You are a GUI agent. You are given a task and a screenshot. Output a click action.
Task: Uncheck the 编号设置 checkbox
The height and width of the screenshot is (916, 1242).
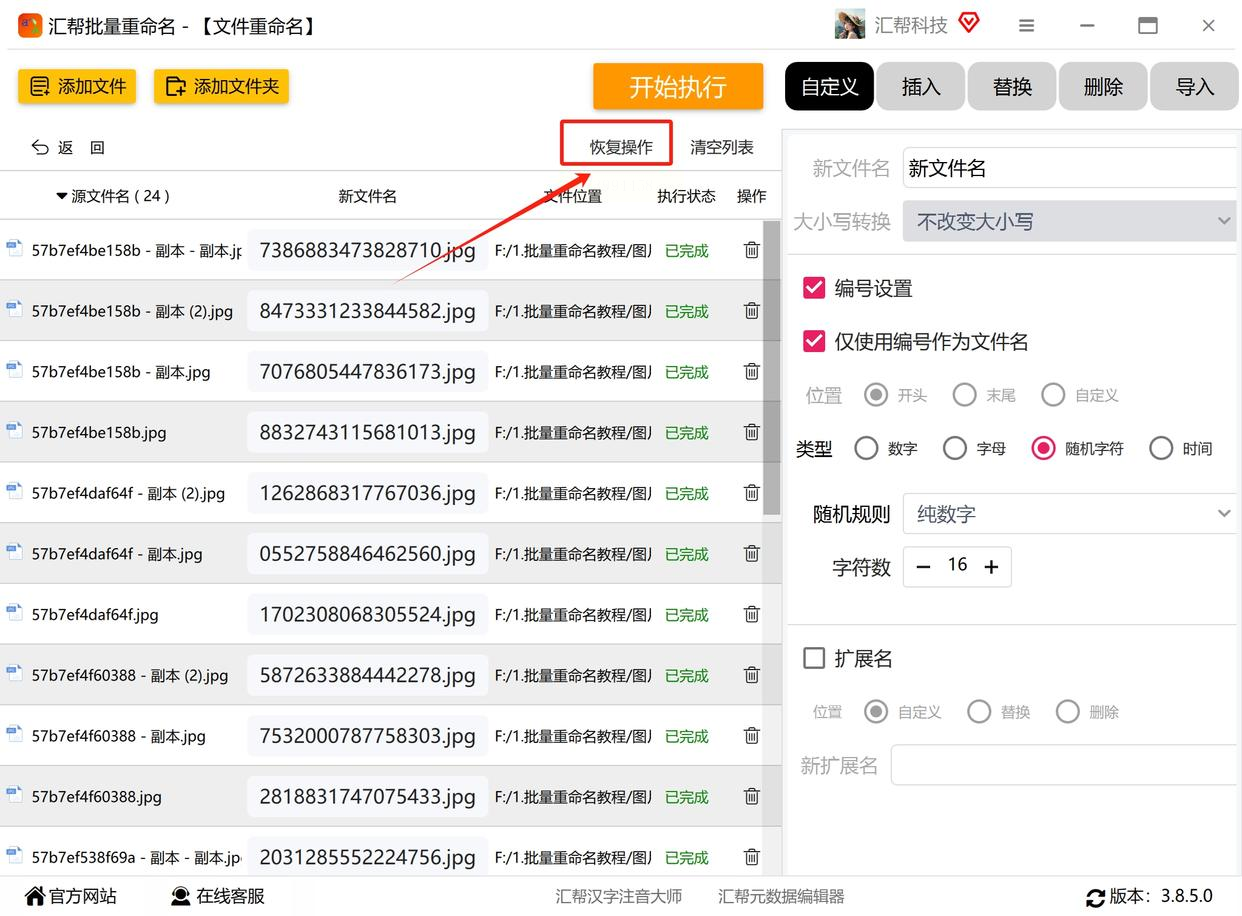pyautogui.click(x=814, y=288)
